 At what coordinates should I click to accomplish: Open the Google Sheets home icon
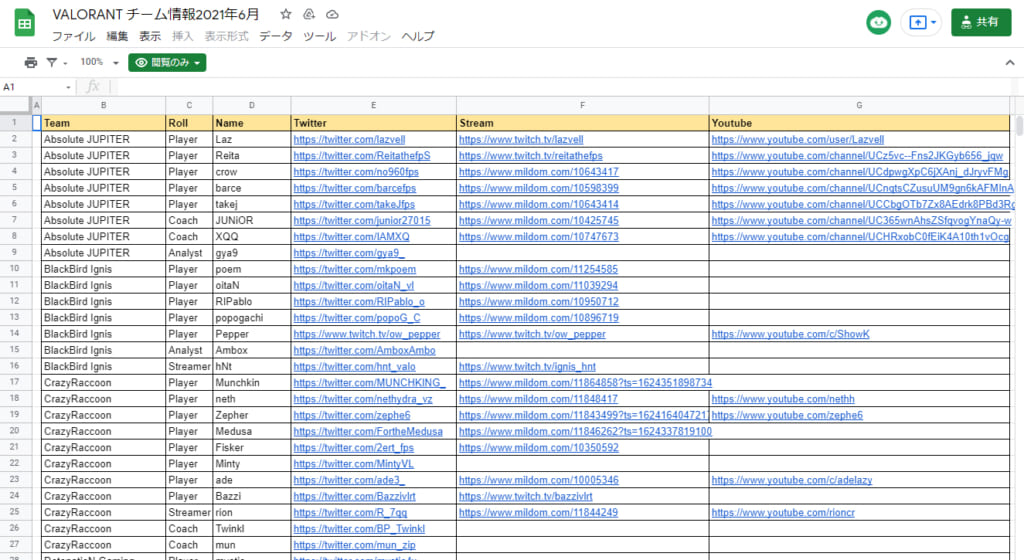pos(25,23)
